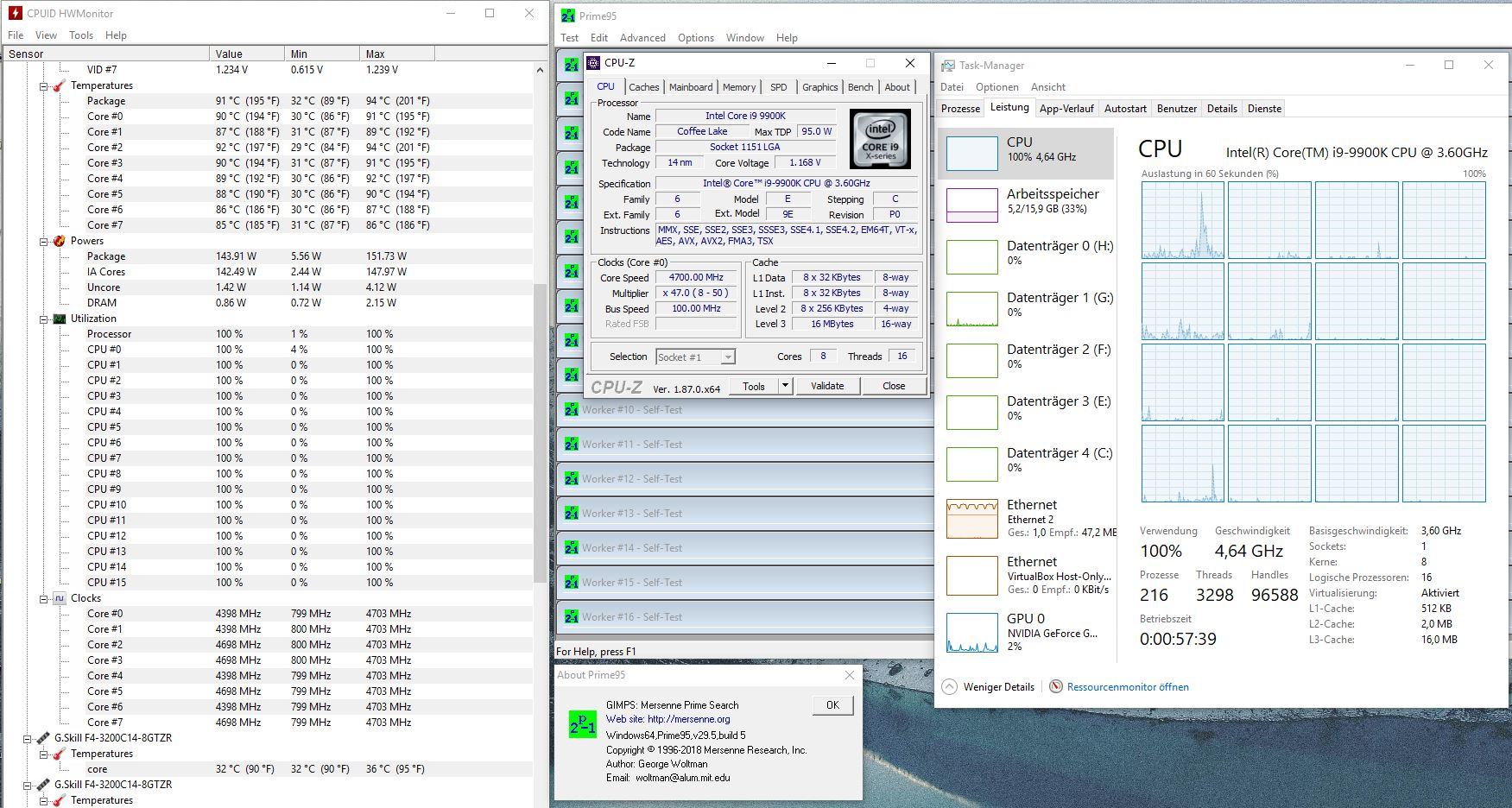
Task: Open the Socket #1 selection dropdown
Action: pos(728,357)
